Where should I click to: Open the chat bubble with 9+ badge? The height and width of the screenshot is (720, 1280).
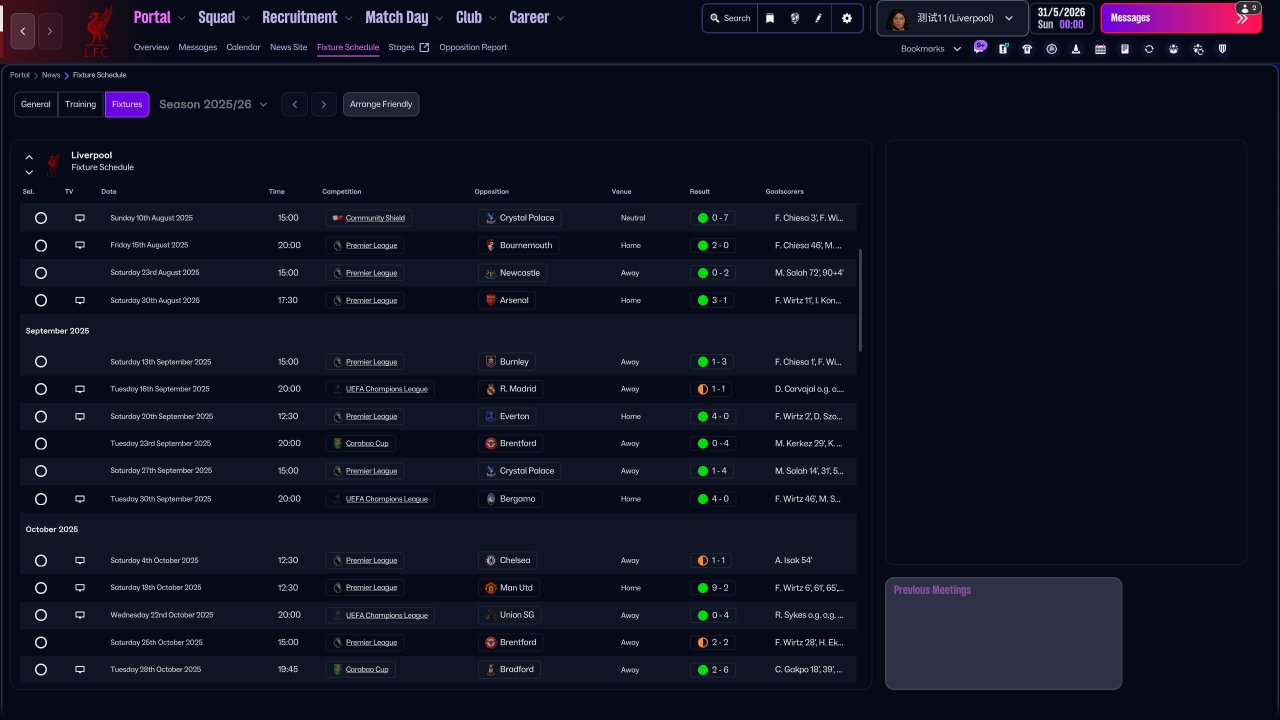tap(979, 48)
